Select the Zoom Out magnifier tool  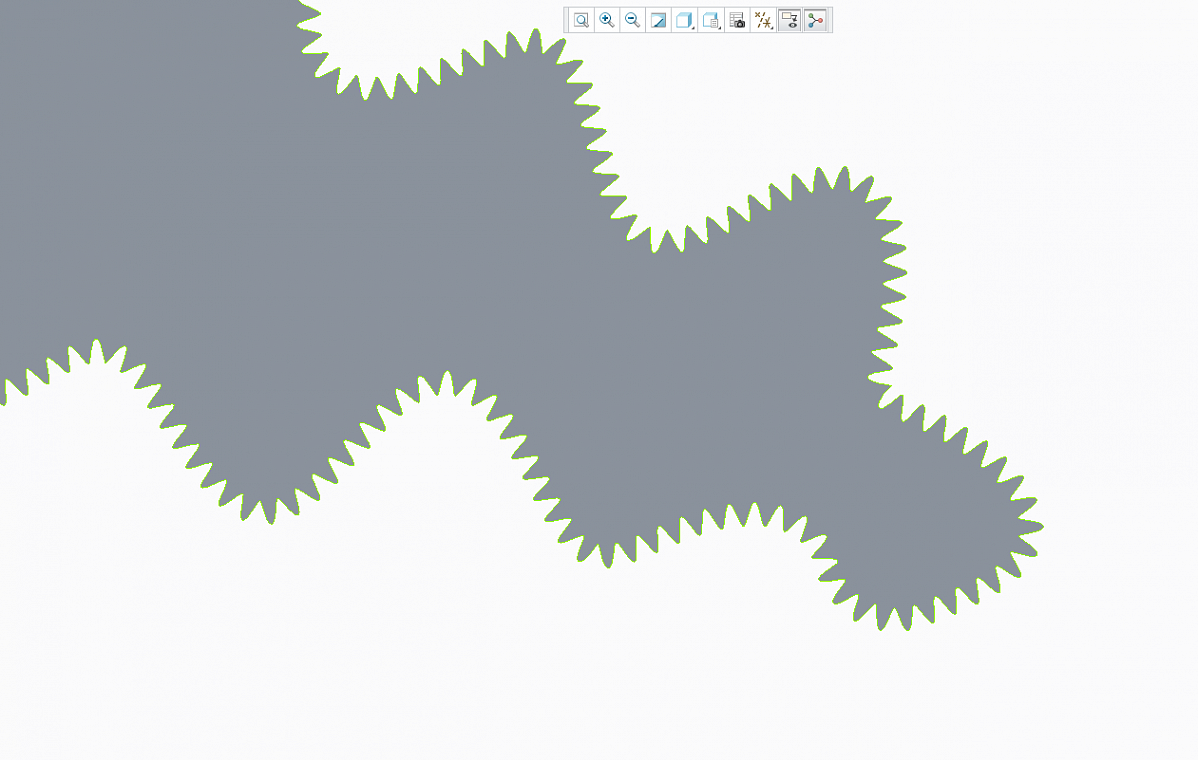click(633, 21)
